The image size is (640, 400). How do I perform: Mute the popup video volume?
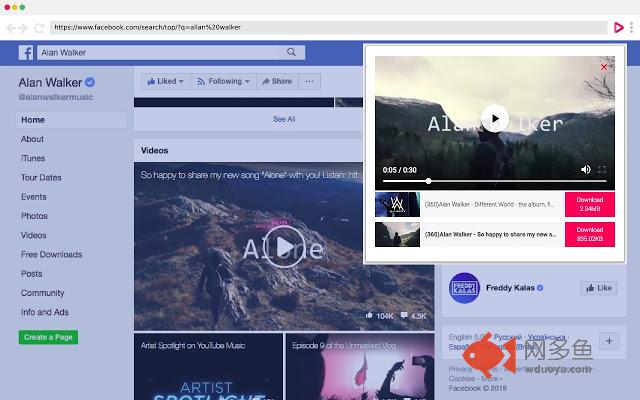(x=586, y=169)
